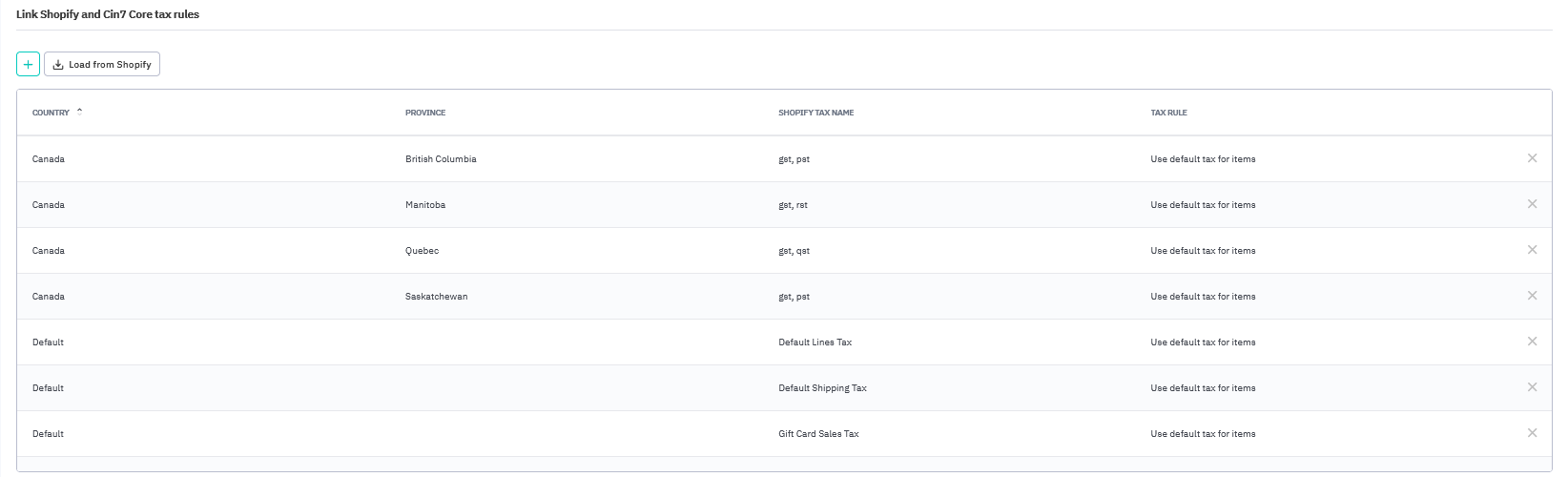Click the 'gst, qst' Shopify tax name

[794, 251]
